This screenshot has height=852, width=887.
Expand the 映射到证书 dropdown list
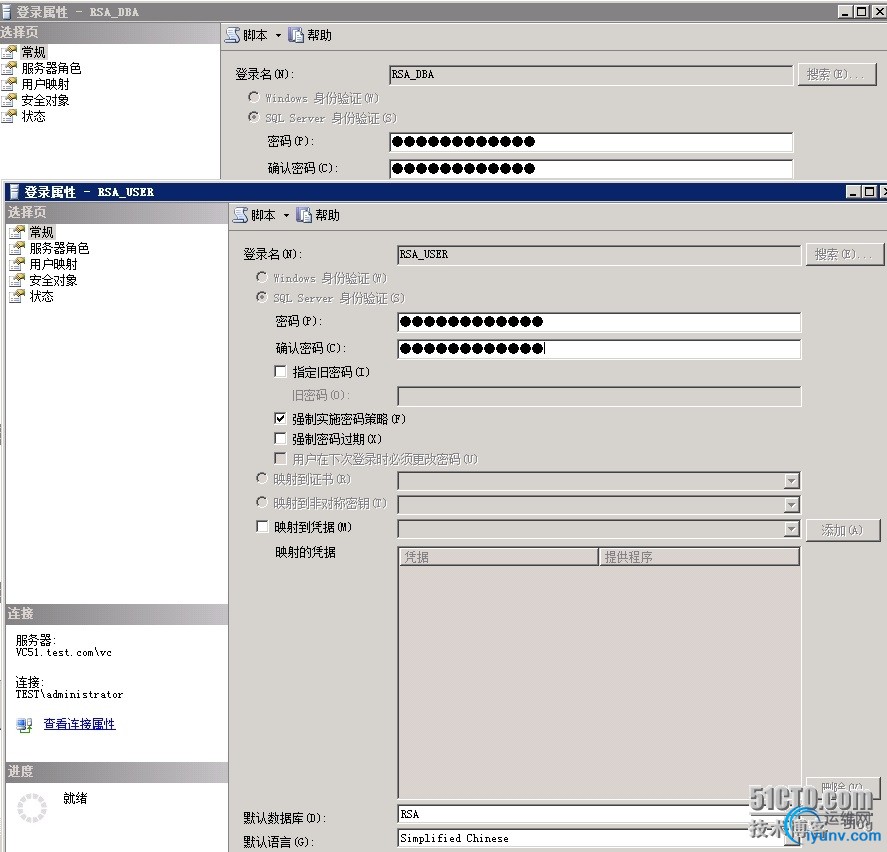[791, 481]
